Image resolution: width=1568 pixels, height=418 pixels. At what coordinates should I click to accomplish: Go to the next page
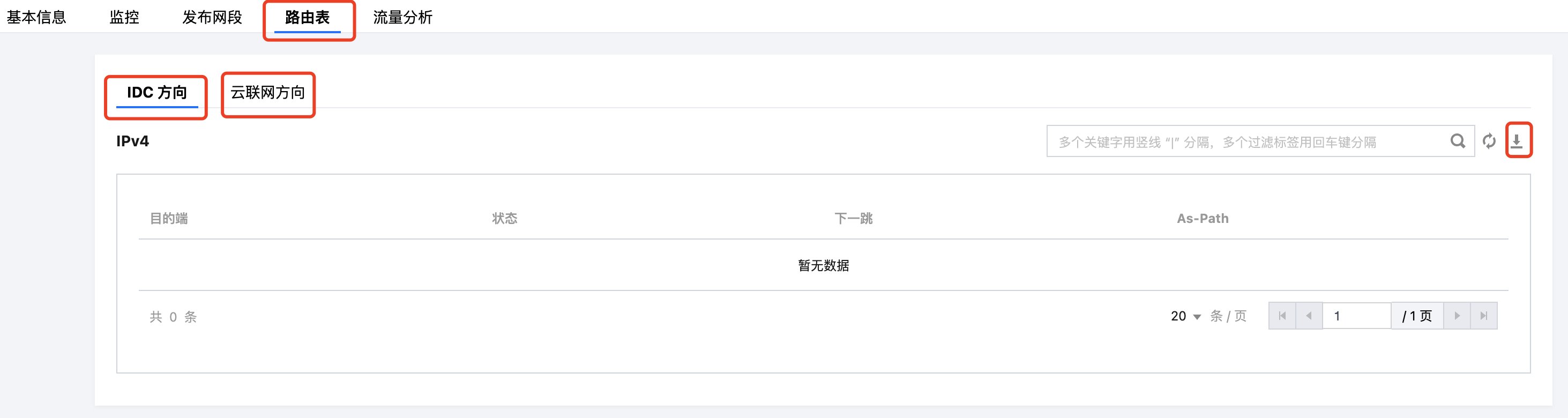point(1457,316)
